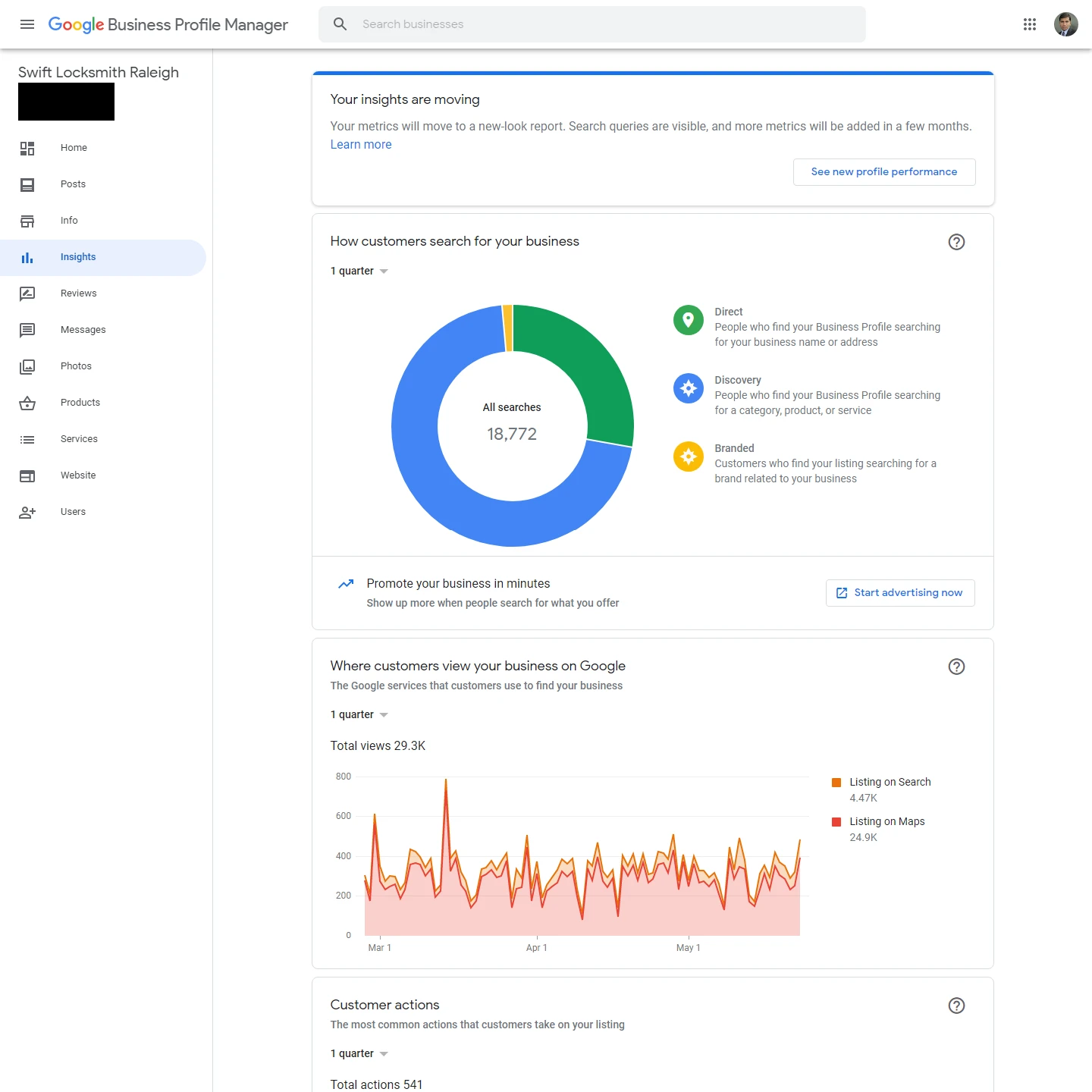Viewport: 1092px width, 1092px height.
Task: Click Start advertising now button
Action: tap(900, 593)
